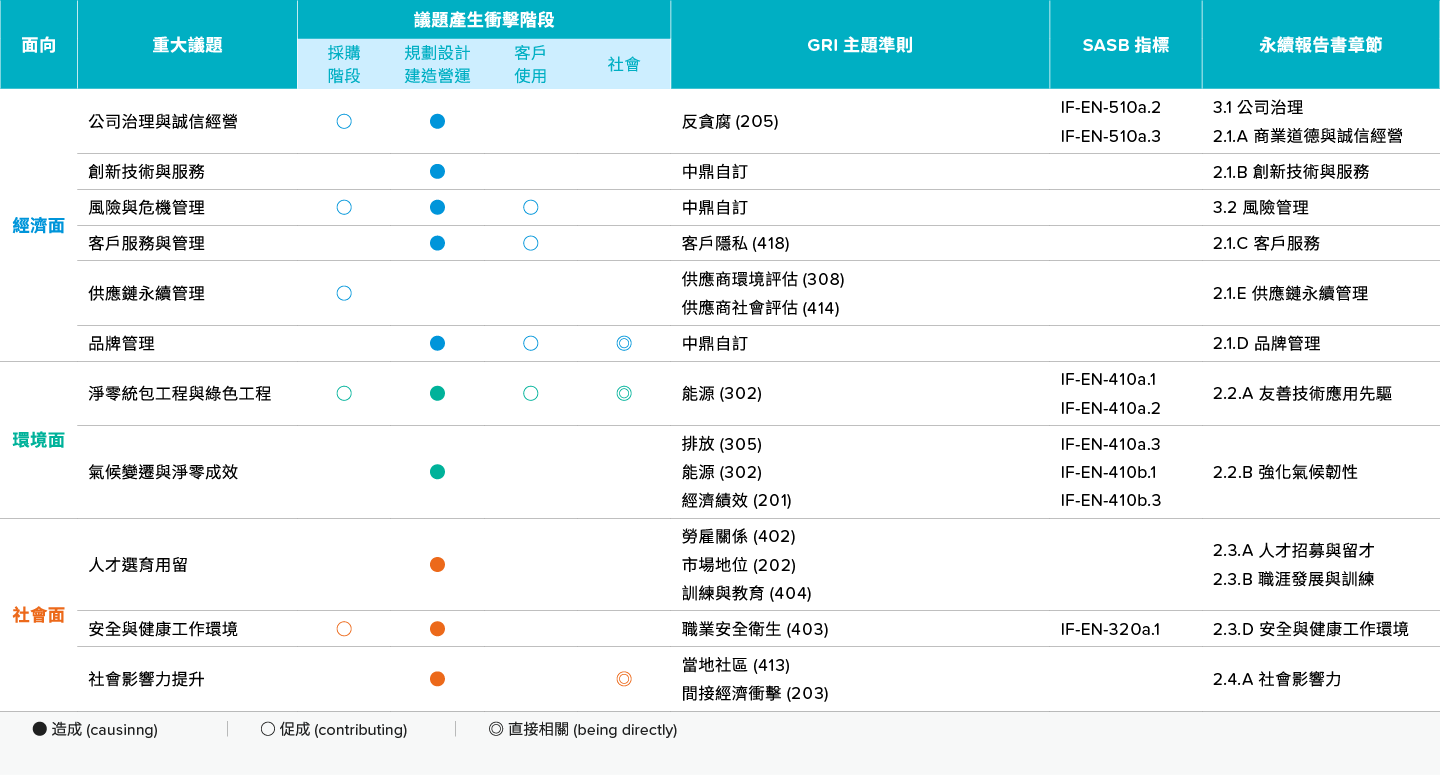Select the 客戶隱私 (418) cell
Image resolution: width=1440 pixels, height=775 pixels.
pyautogui.click(x=736, y=243)
